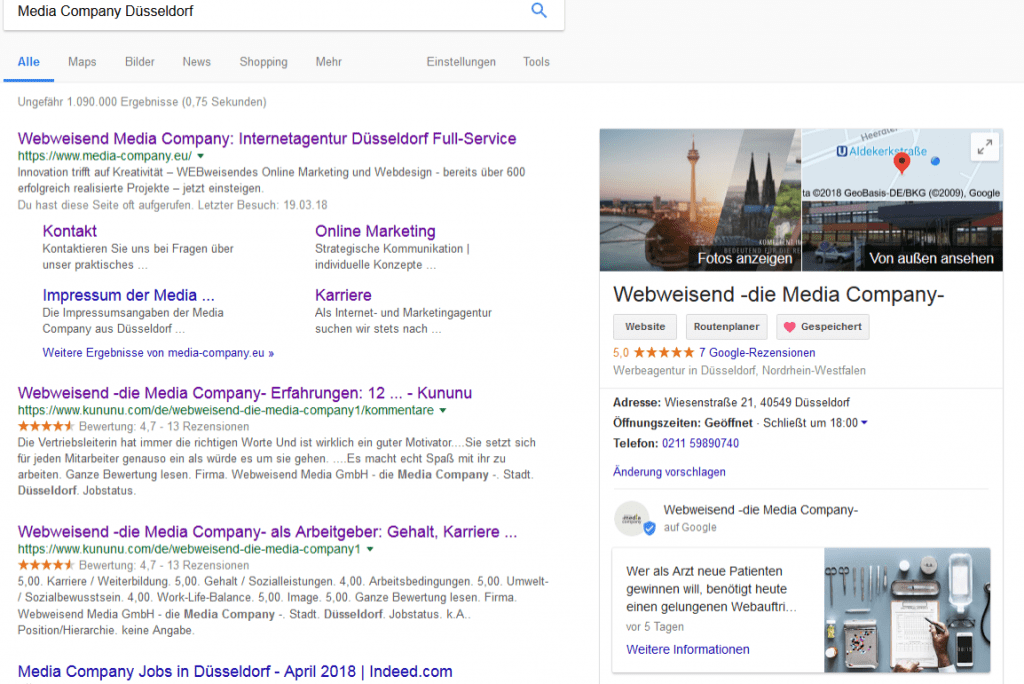Click Änderung vorschlagen link
The width and height of the screenshot is (1024, 684).
click(x=669, y=472)
